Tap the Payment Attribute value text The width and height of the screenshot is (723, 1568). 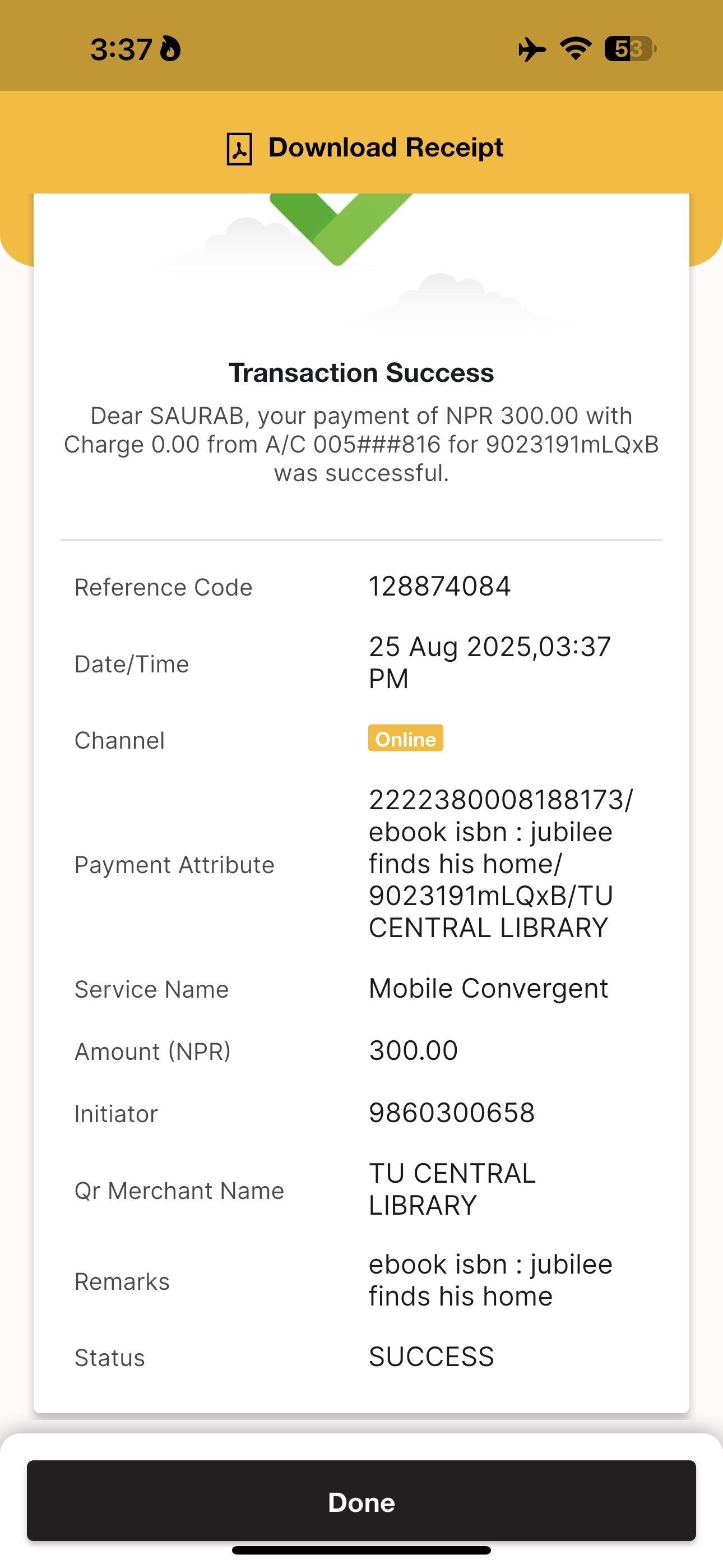tap(500, 864)
